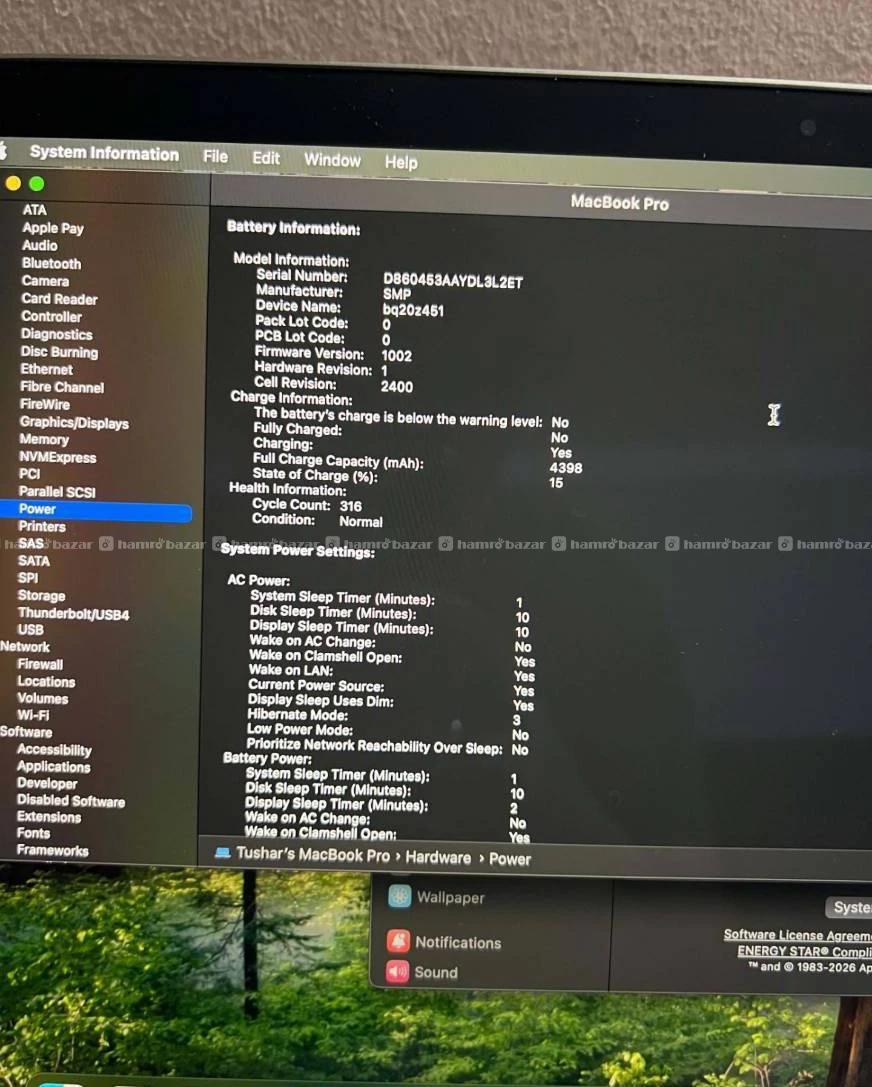Select Accessibility under Software
Screen dimensions: 872x1087
(54, 749)
